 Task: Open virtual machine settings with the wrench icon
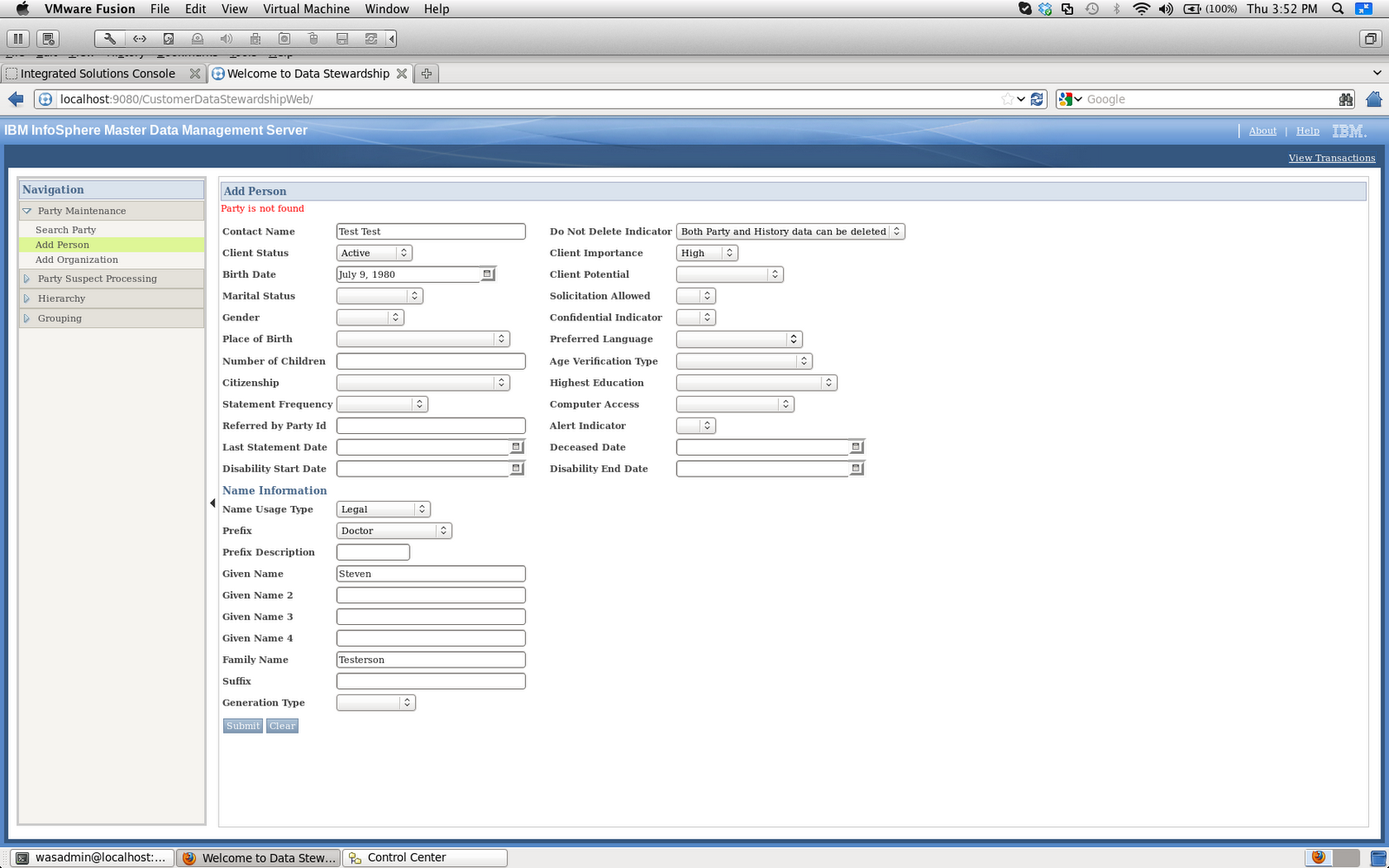(x=109, y=38)
